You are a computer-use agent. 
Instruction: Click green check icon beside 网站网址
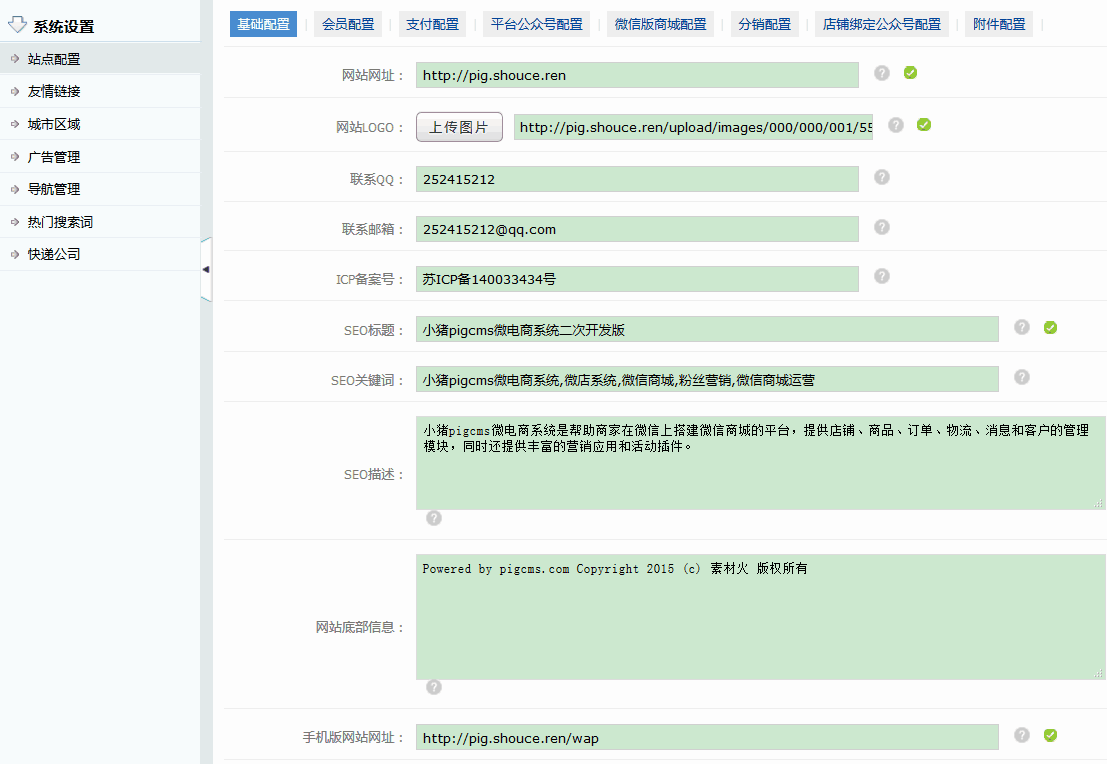[x=909, y=74]
